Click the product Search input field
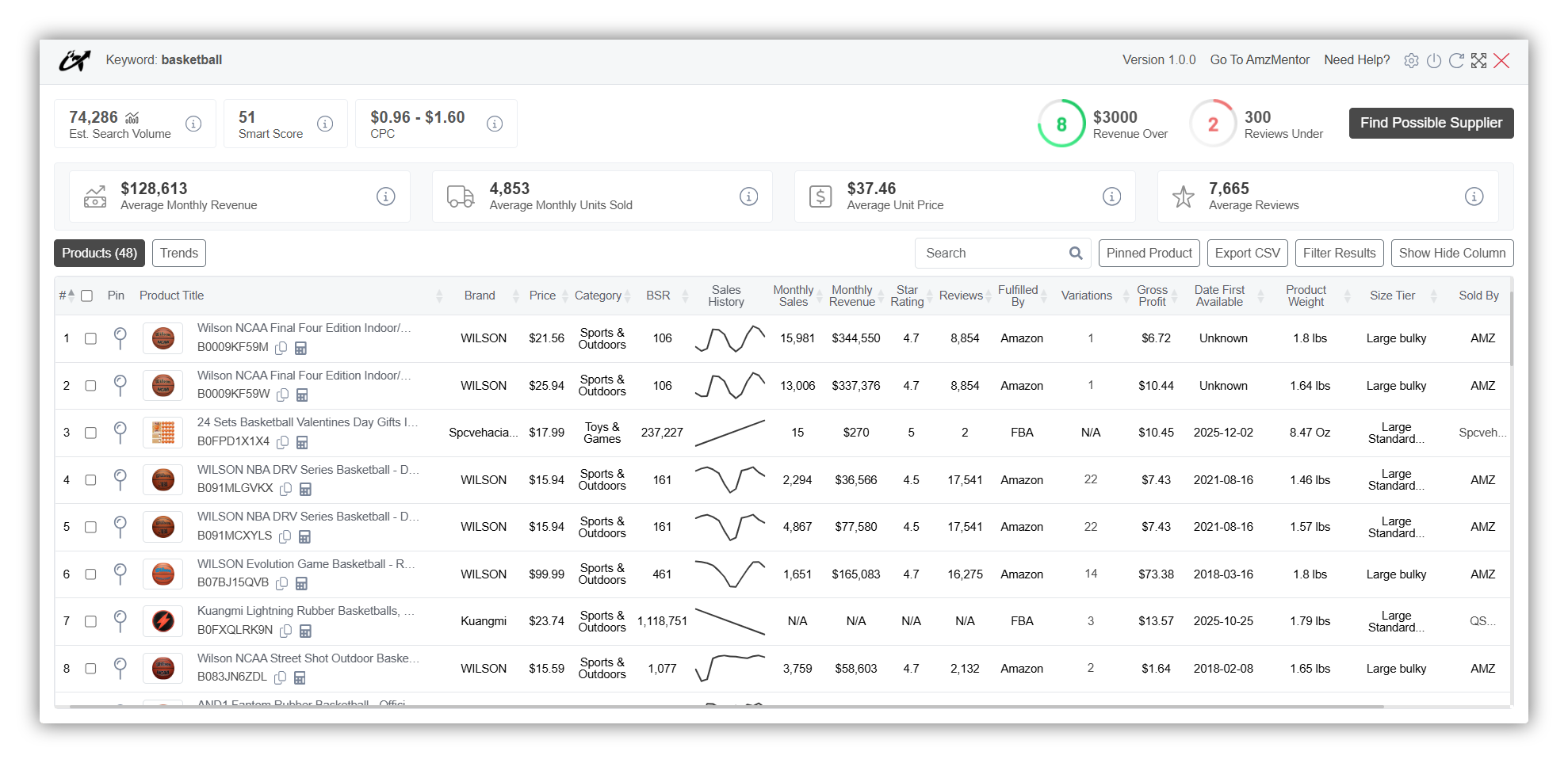This screenshot has width=1568, height=763. click(x=991, y=254)
